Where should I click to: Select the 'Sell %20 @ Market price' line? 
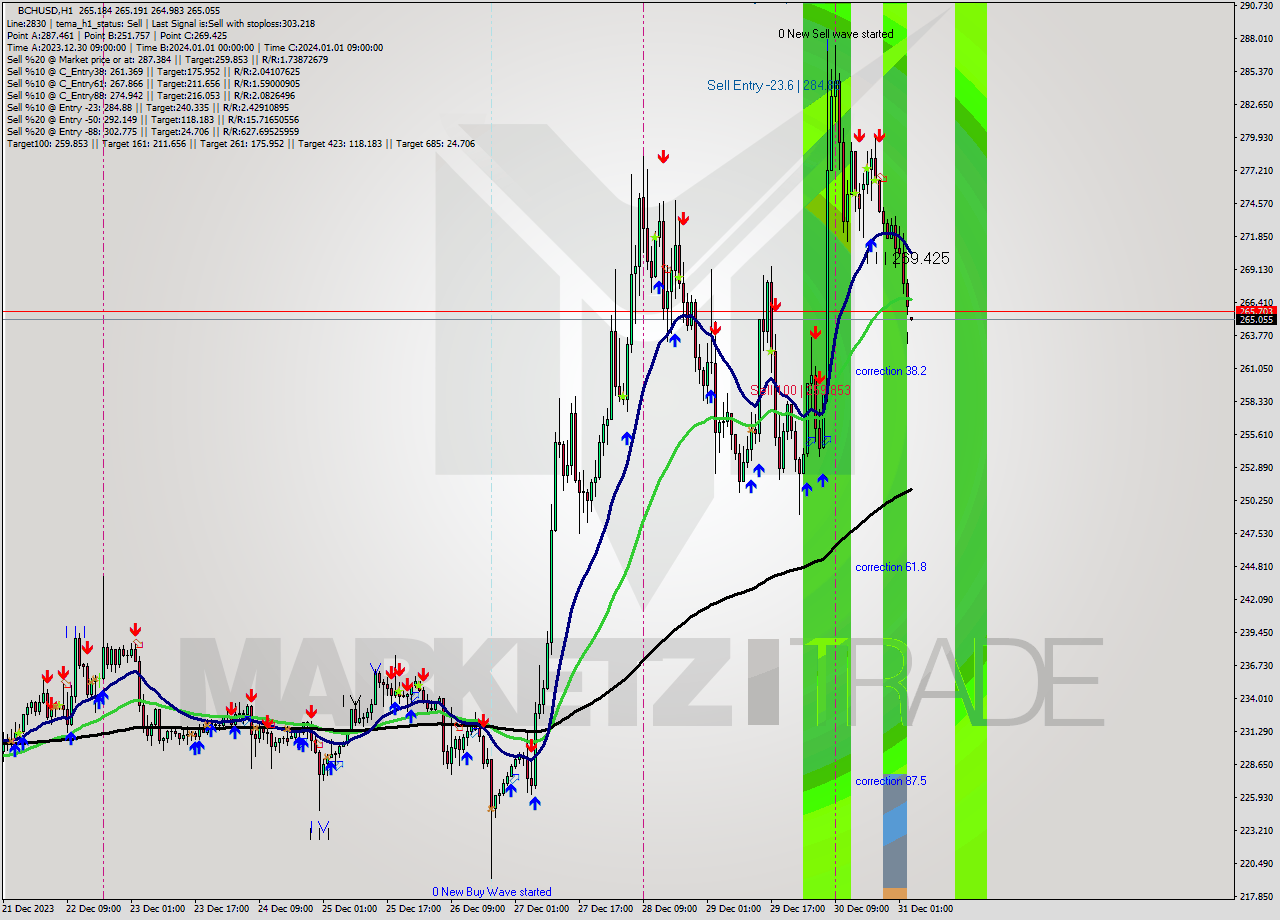click(167, 59)
